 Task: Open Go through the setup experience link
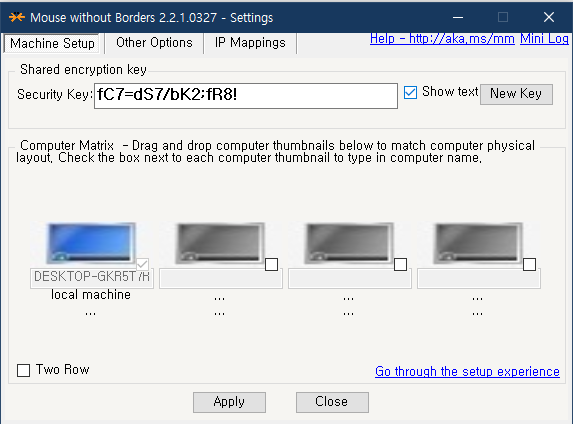point(467,372)
